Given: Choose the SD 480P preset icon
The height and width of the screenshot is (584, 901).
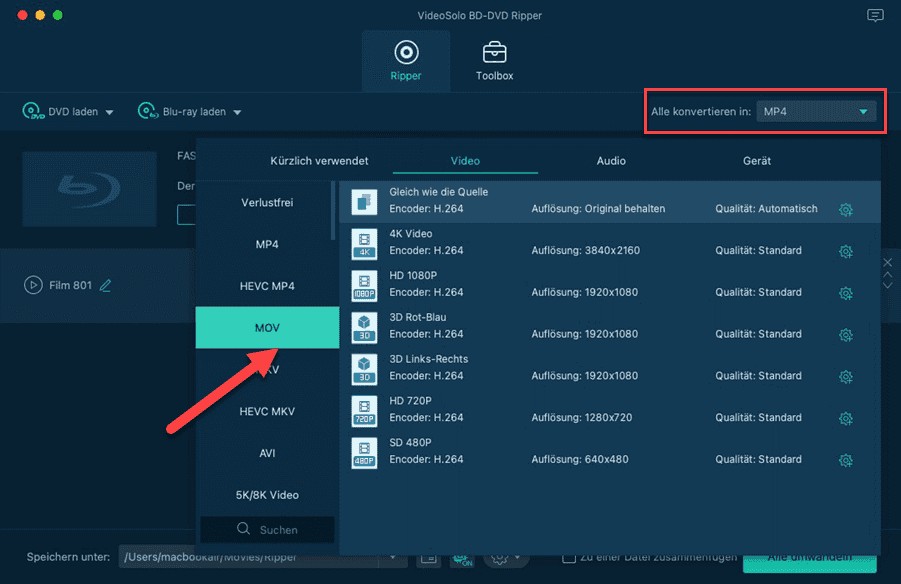Looking at the screenshot, I should (364, 453).
